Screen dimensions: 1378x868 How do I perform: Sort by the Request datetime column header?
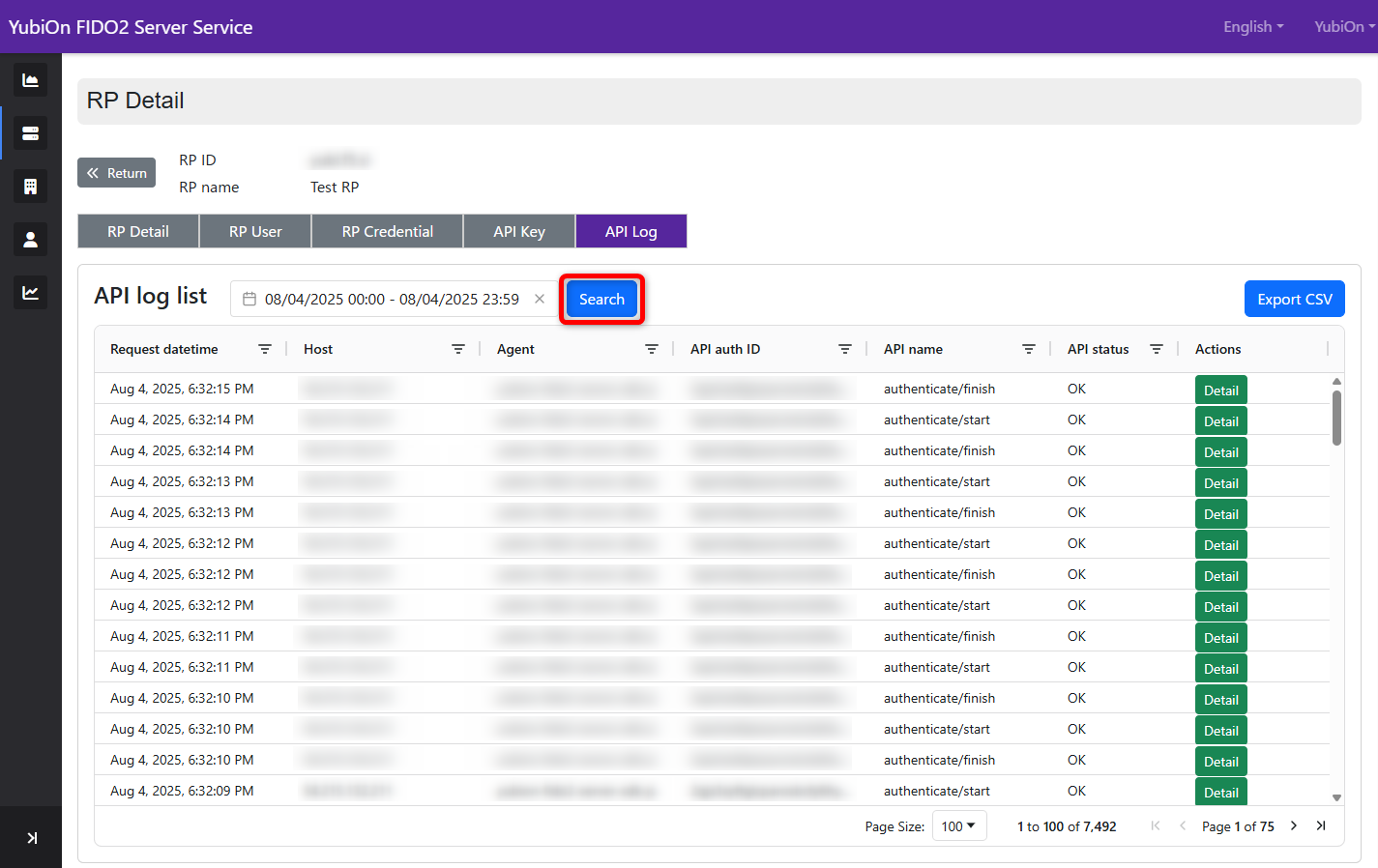click(164, 349)
